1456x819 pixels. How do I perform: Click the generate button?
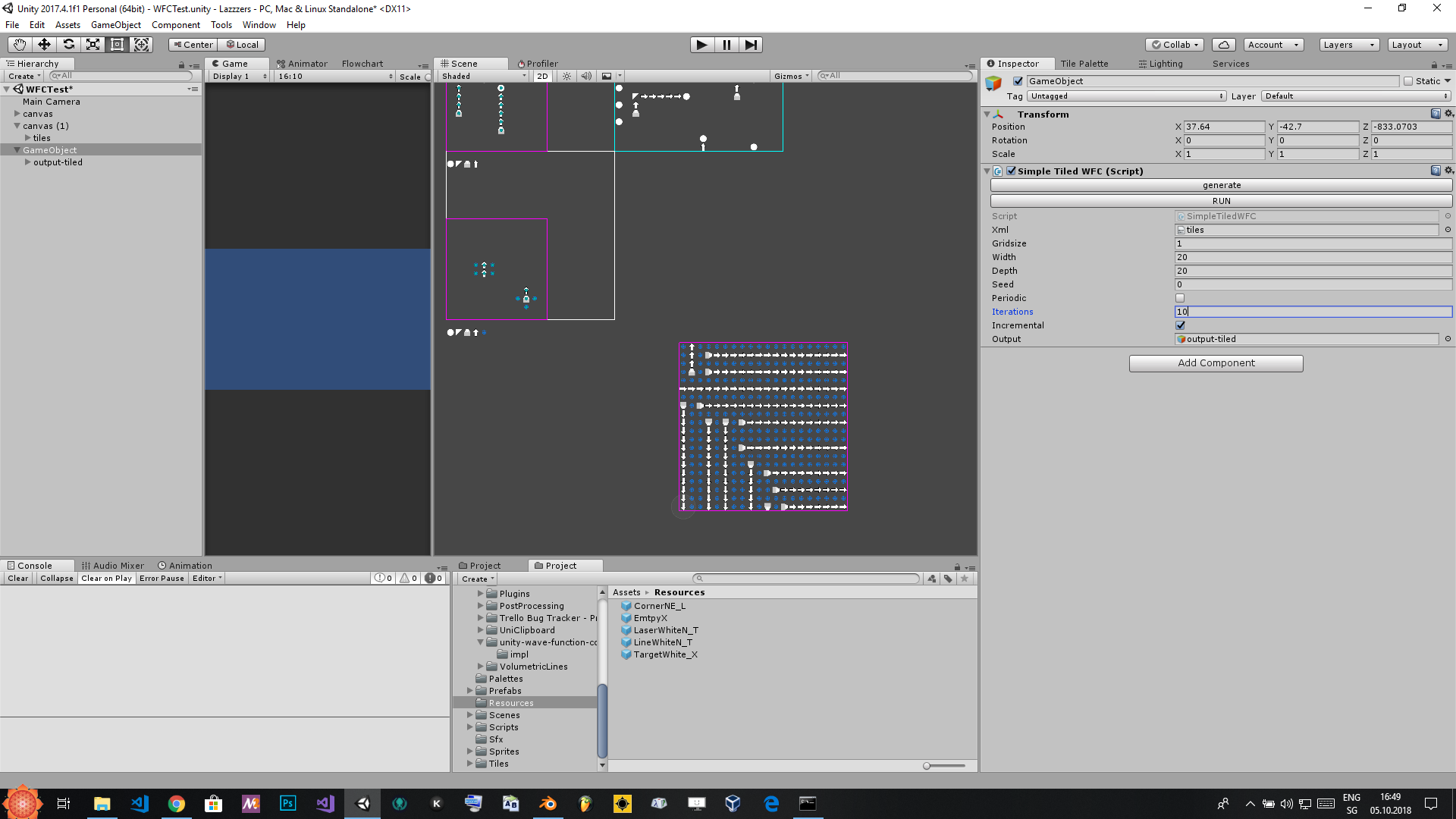pos(1221,185)
